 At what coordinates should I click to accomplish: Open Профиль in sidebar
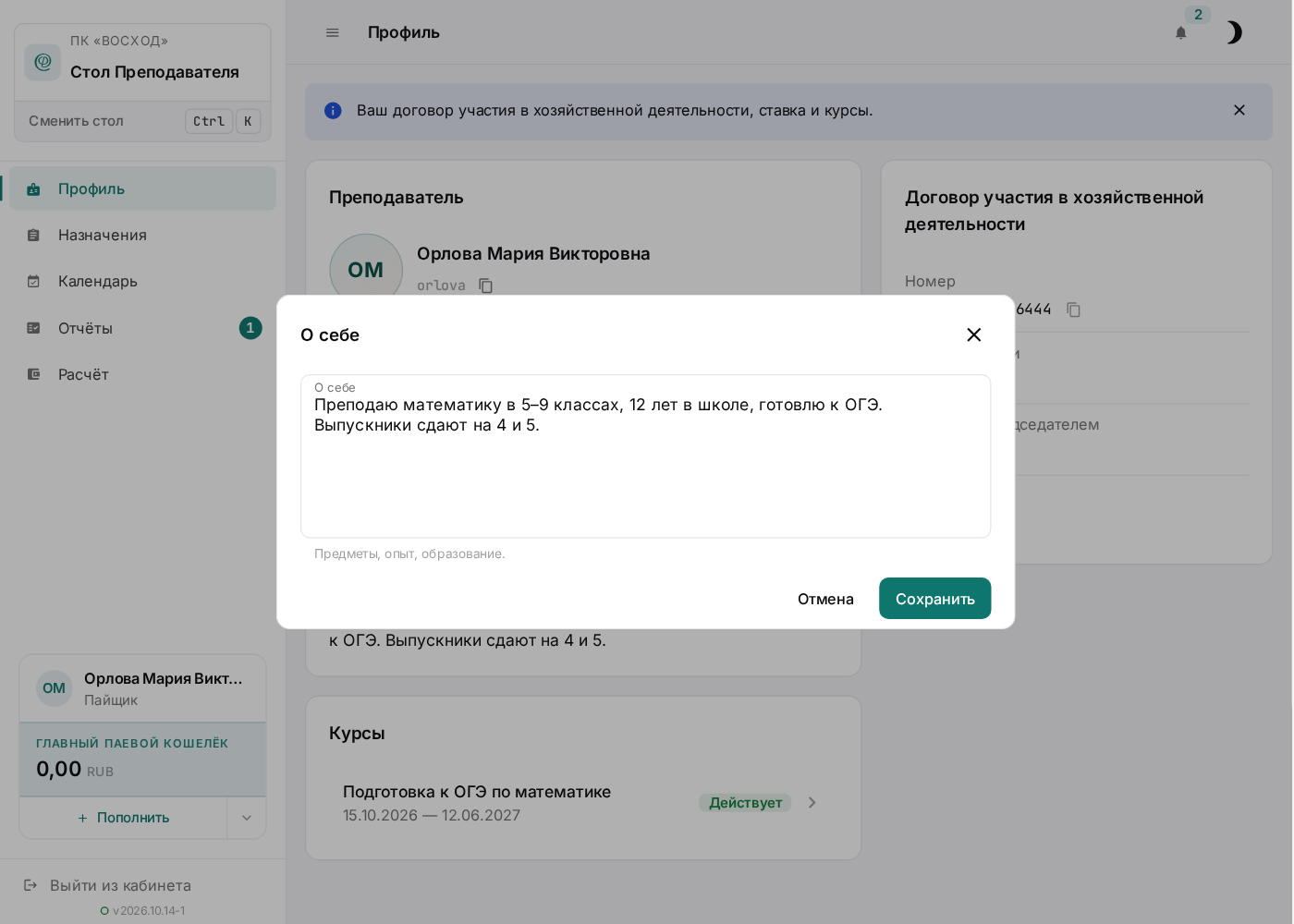[142, 188]
